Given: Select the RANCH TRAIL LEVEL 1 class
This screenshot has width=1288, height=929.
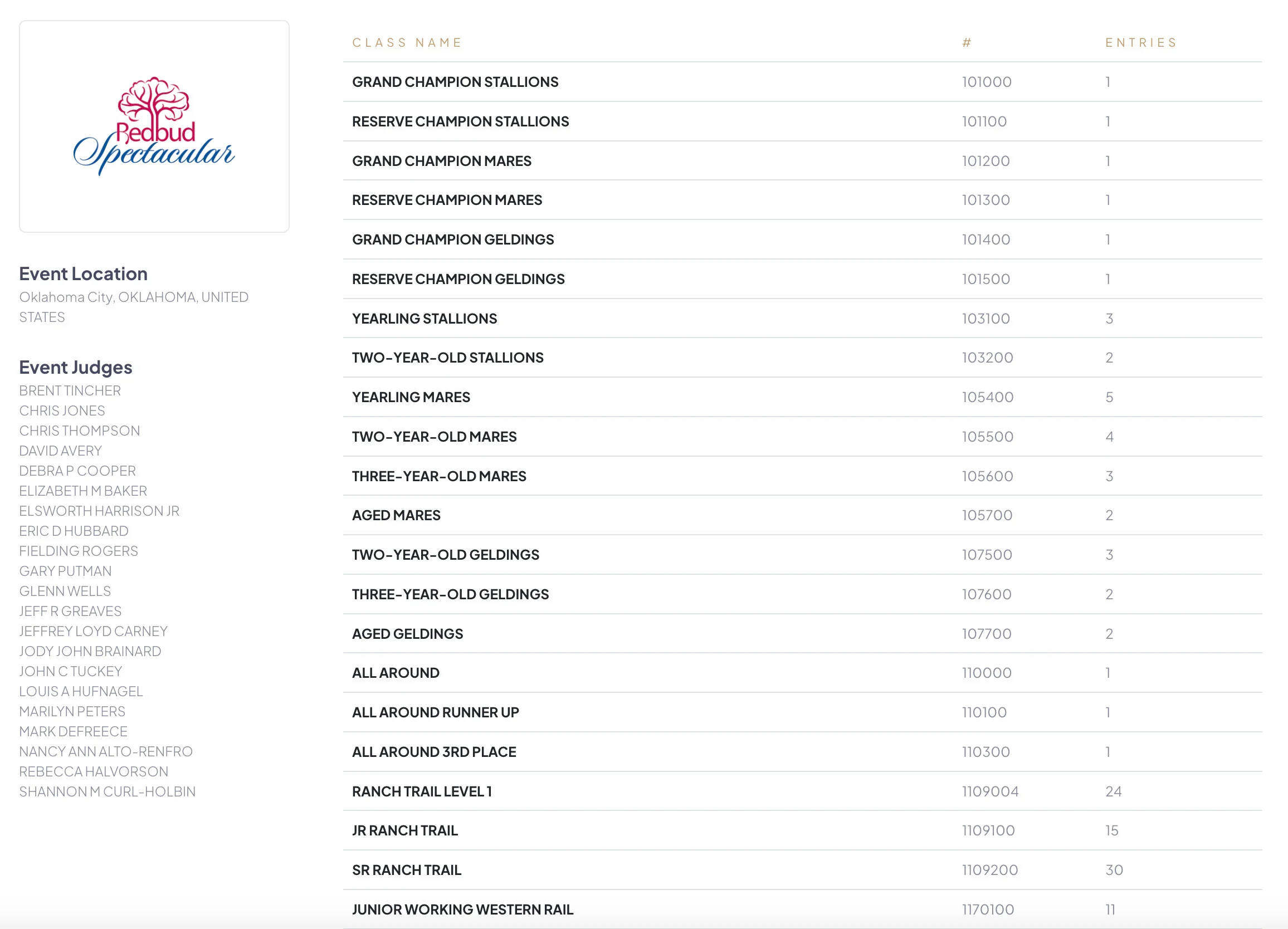Looking at the screenshot, I should 422,790.
